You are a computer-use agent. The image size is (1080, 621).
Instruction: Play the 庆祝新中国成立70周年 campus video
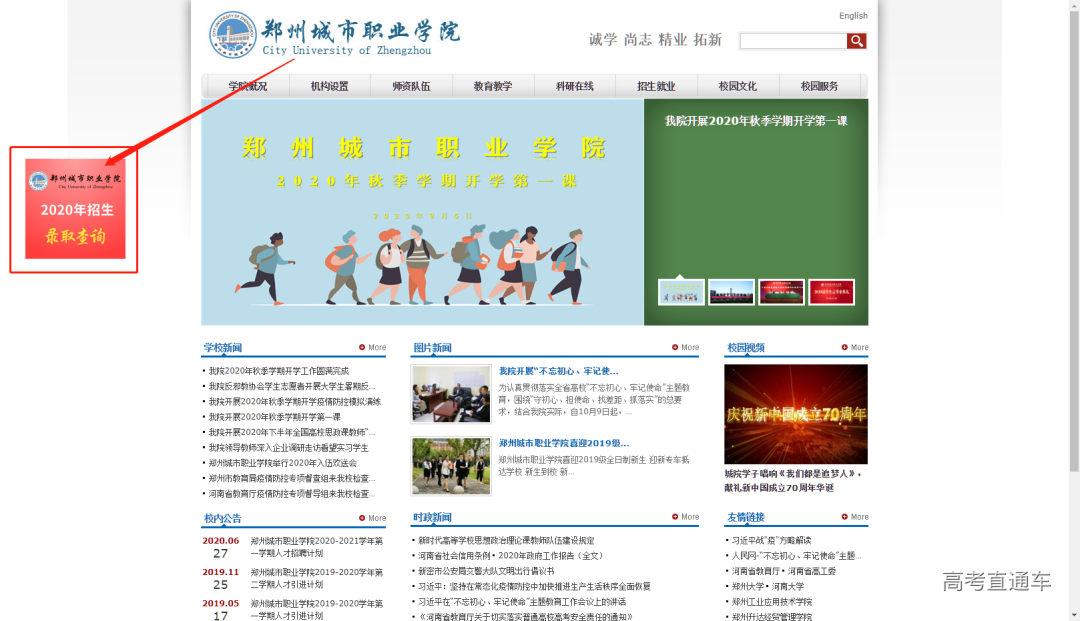coord(795,413)
